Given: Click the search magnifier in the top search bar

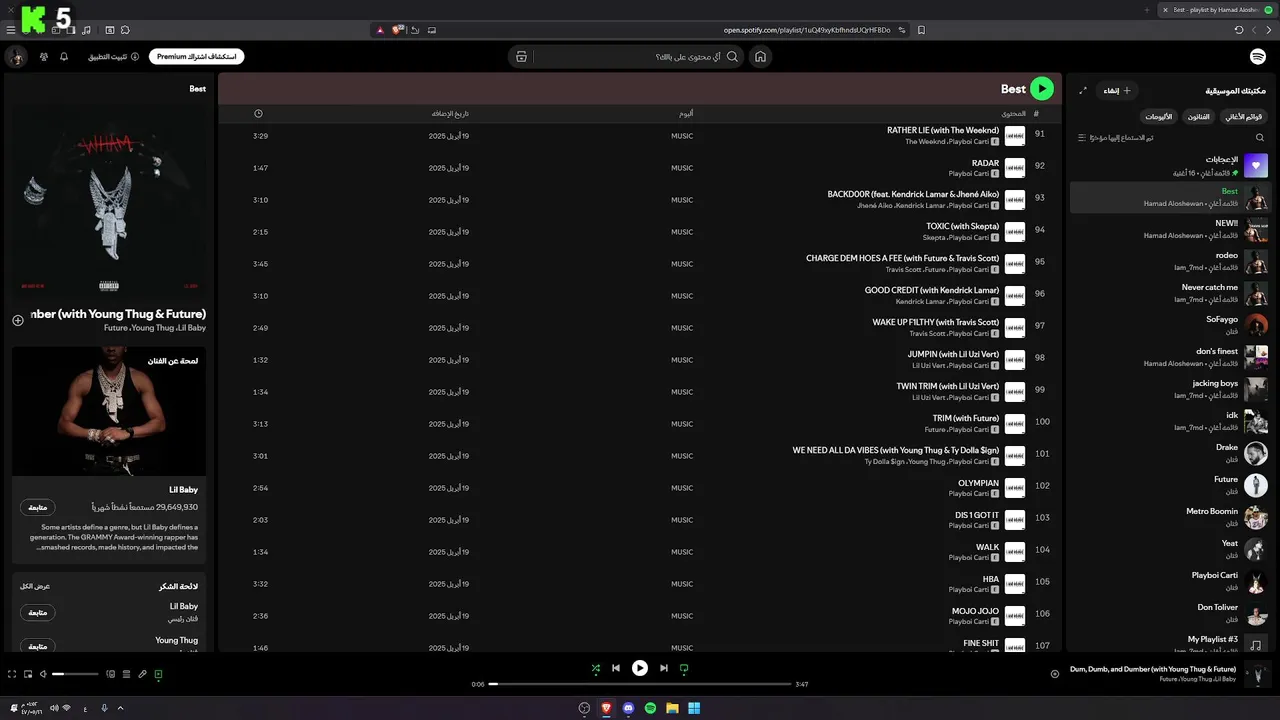Looking at the screenshot, I should point(733,57).
